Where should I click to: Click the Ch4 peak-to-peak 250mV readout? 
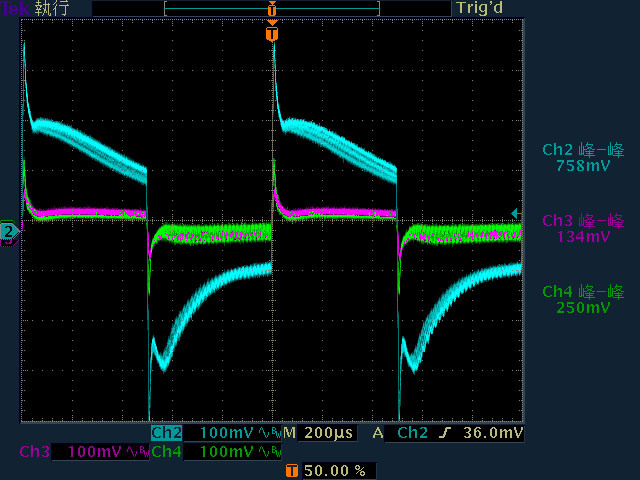click(x=583, y=300)
